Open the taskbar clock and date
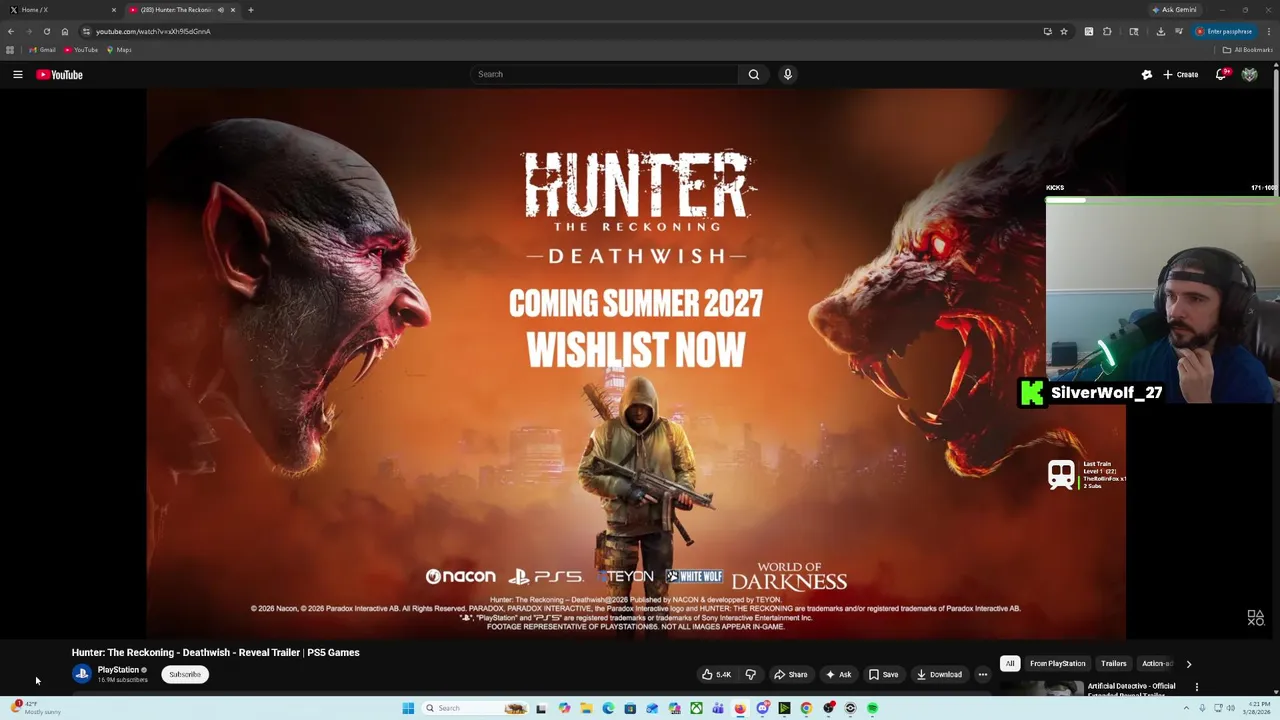This screenshot has height=720, width=1280. click(x=1259, y=708)
